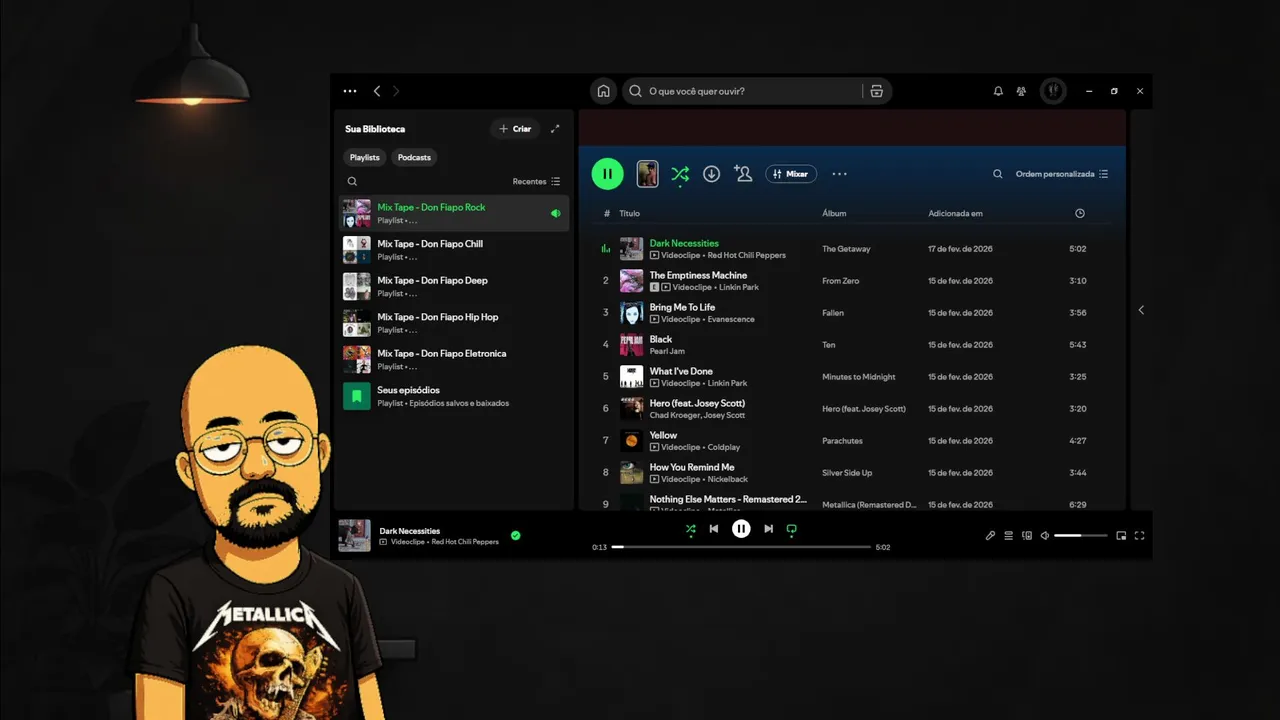This screenshot has width=1280, height=720.
Task: Open Mix Tape - Don Fiapo Deep
Action: pos(453,286)
